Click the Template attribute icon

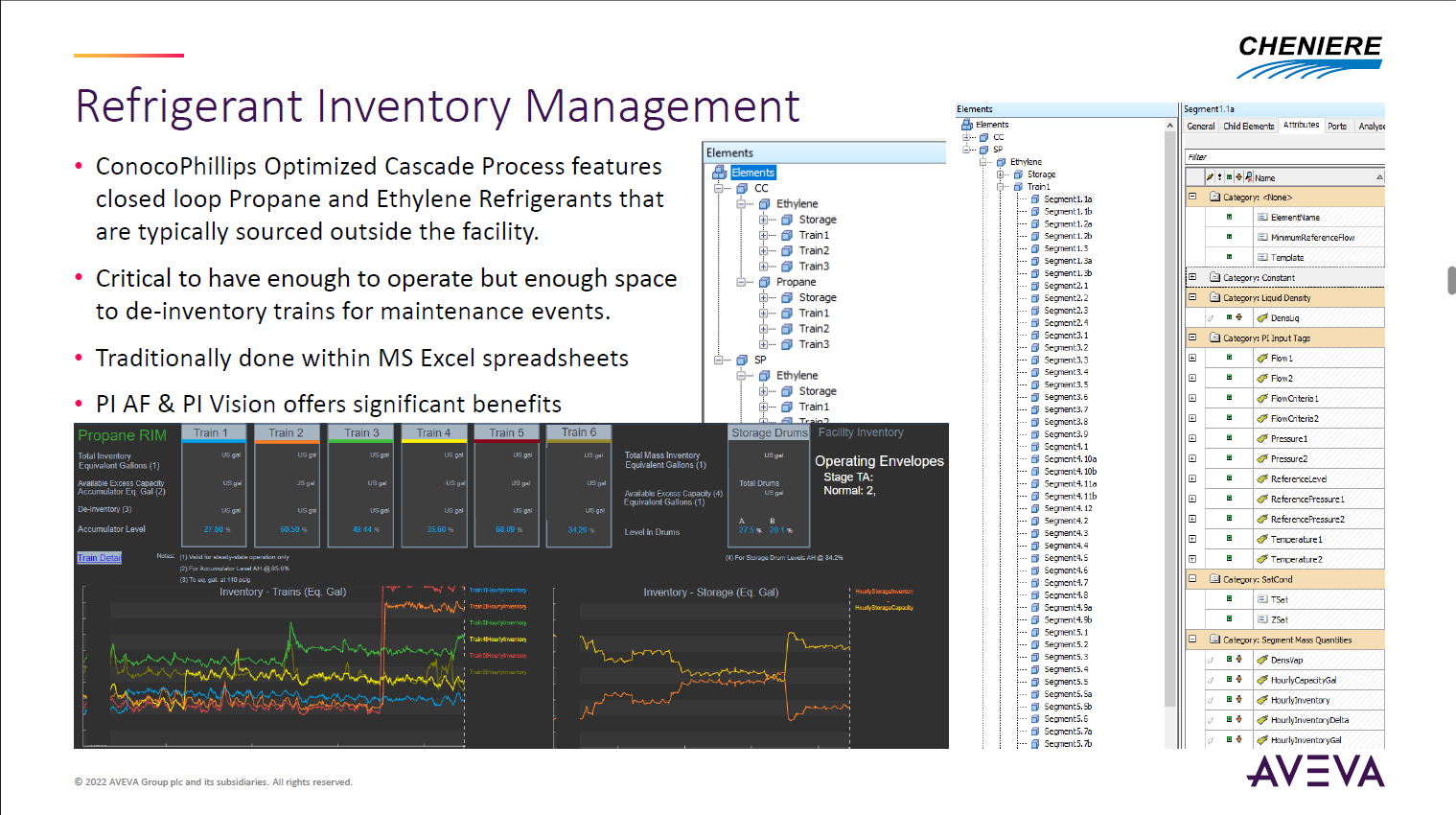tap(1262, 257)
